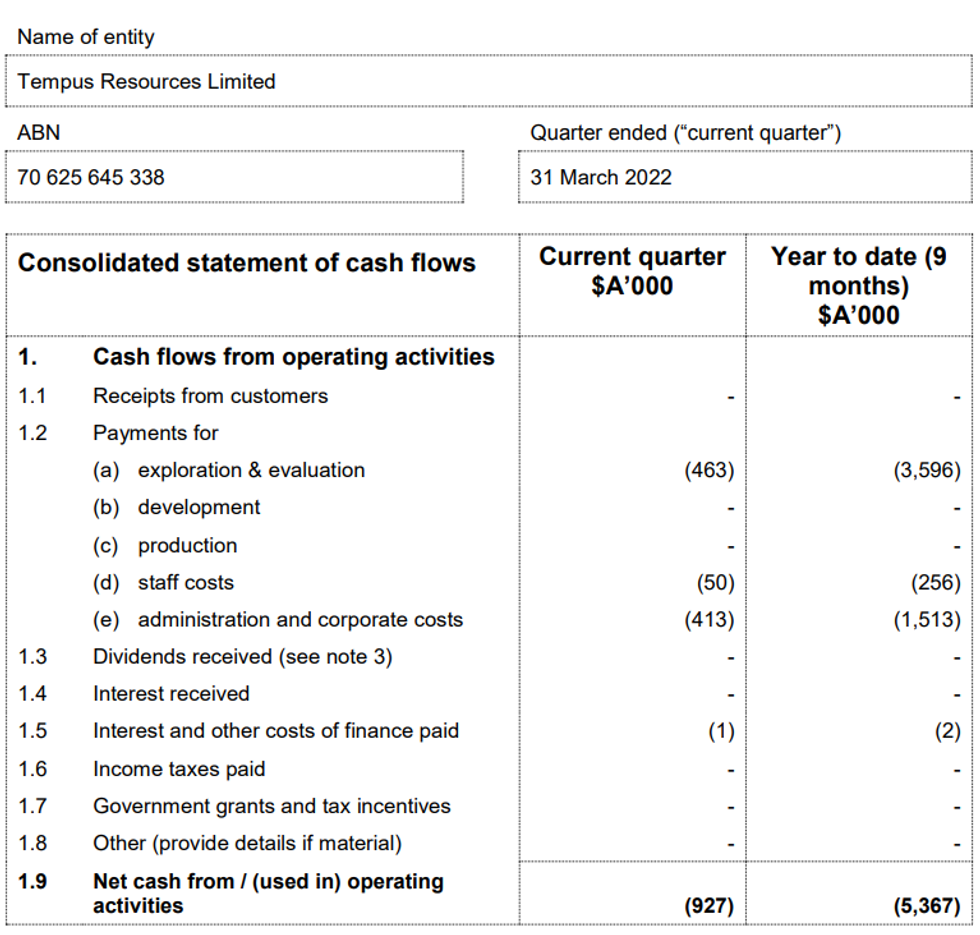The width and height of the screenshot is (980, 935).
Task: Select the Income taxes paid row label
Action: [x=179, y=769]
